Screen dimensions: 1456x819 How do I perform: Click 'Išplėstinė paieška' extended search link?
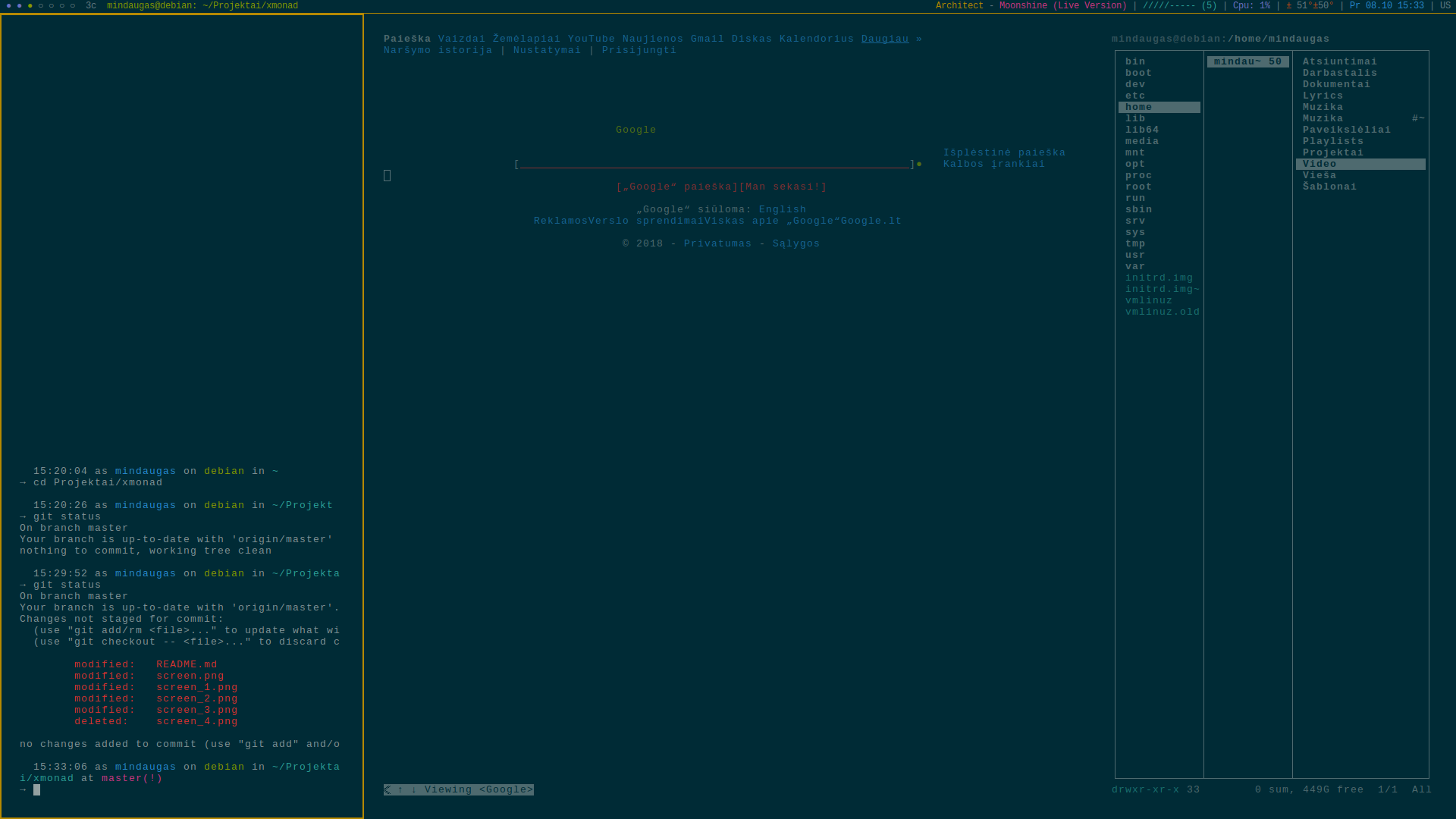click(x=1004, y=152)
